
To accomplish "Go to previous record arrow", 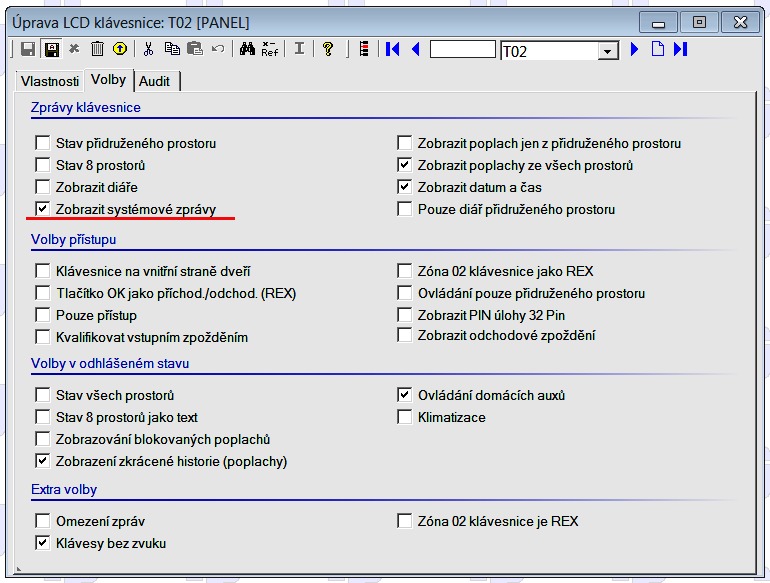I will (x=415, y=49).
